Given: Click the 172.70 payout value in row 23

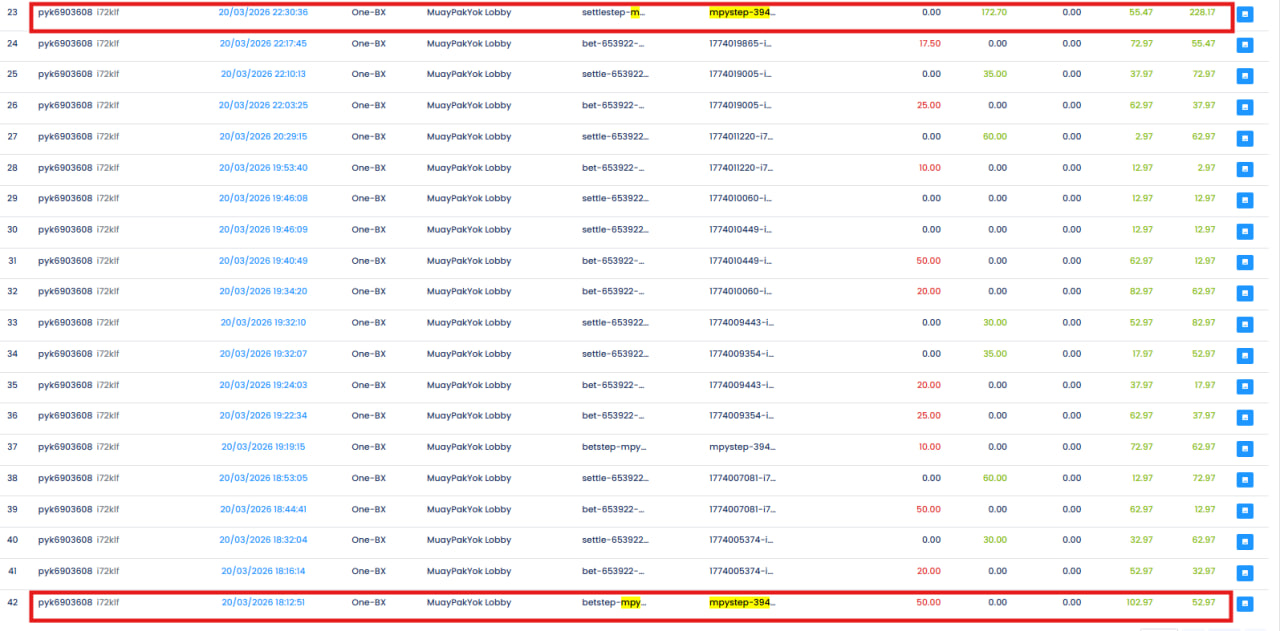Looking at the screenshot, I should [x=993, y=13].
